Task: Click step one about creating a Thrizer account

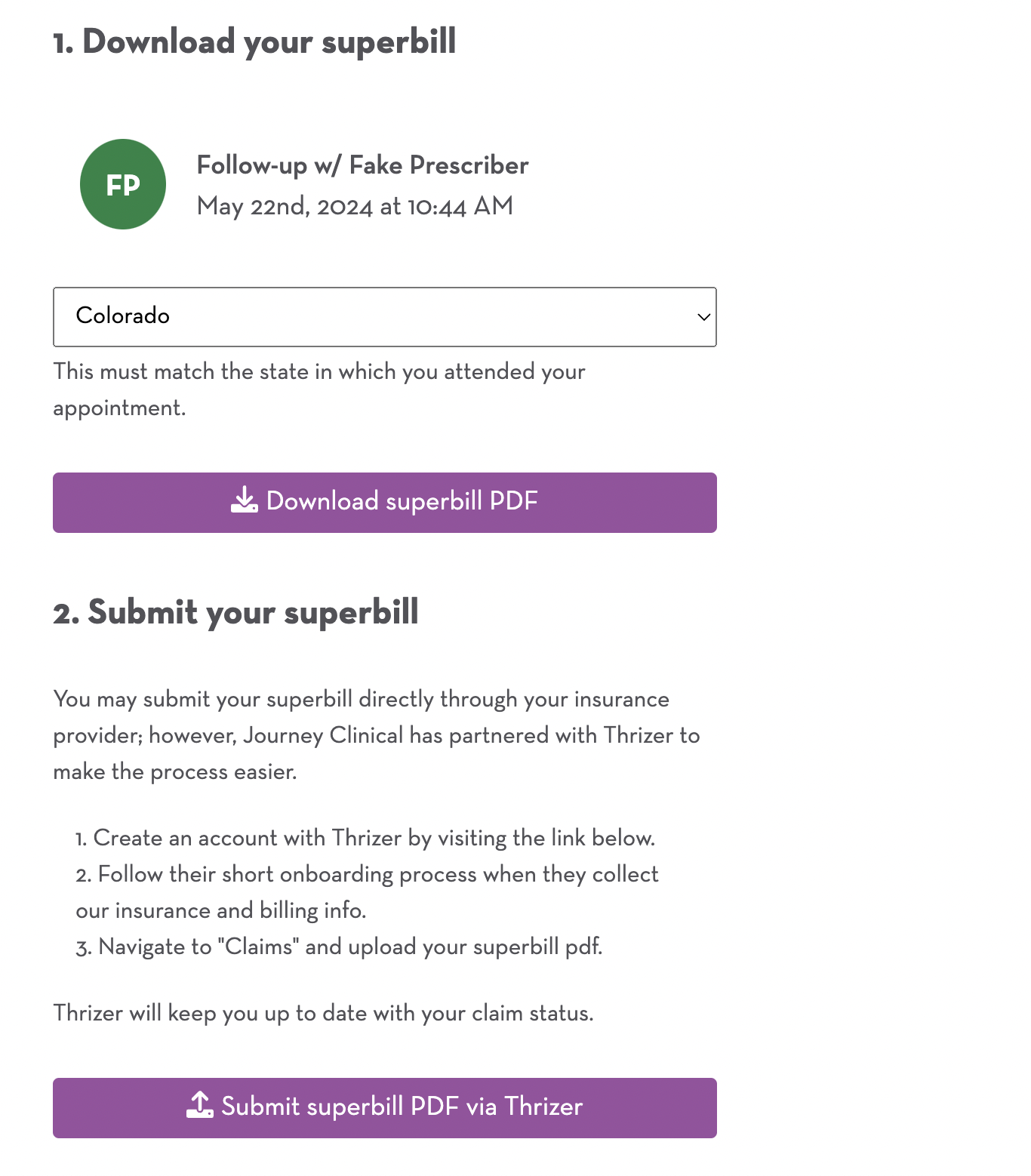Action: pos(365,838)
